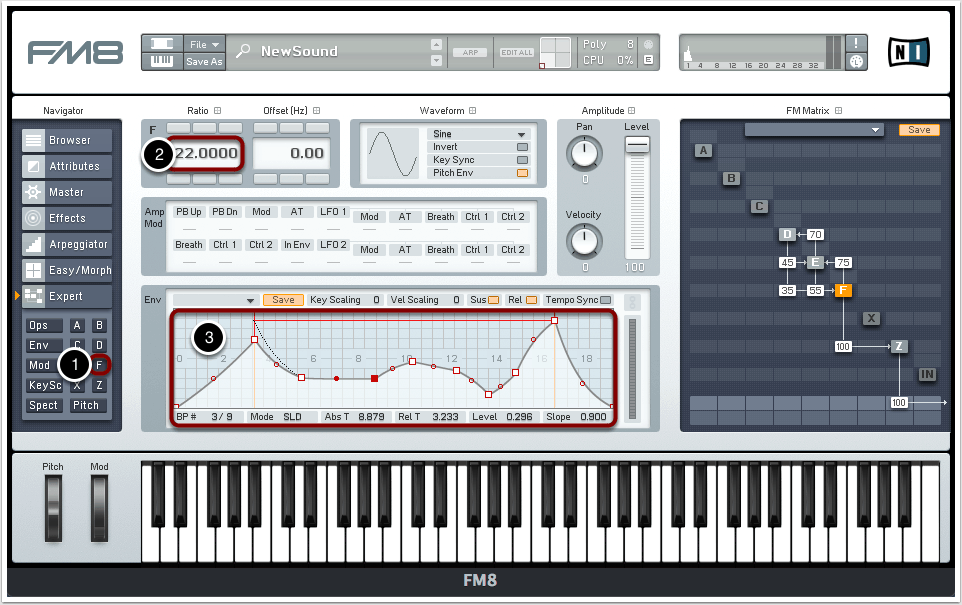962x605 pixels.
Task: Click the Master gear icon in Navigator
Action: (34, 193)
